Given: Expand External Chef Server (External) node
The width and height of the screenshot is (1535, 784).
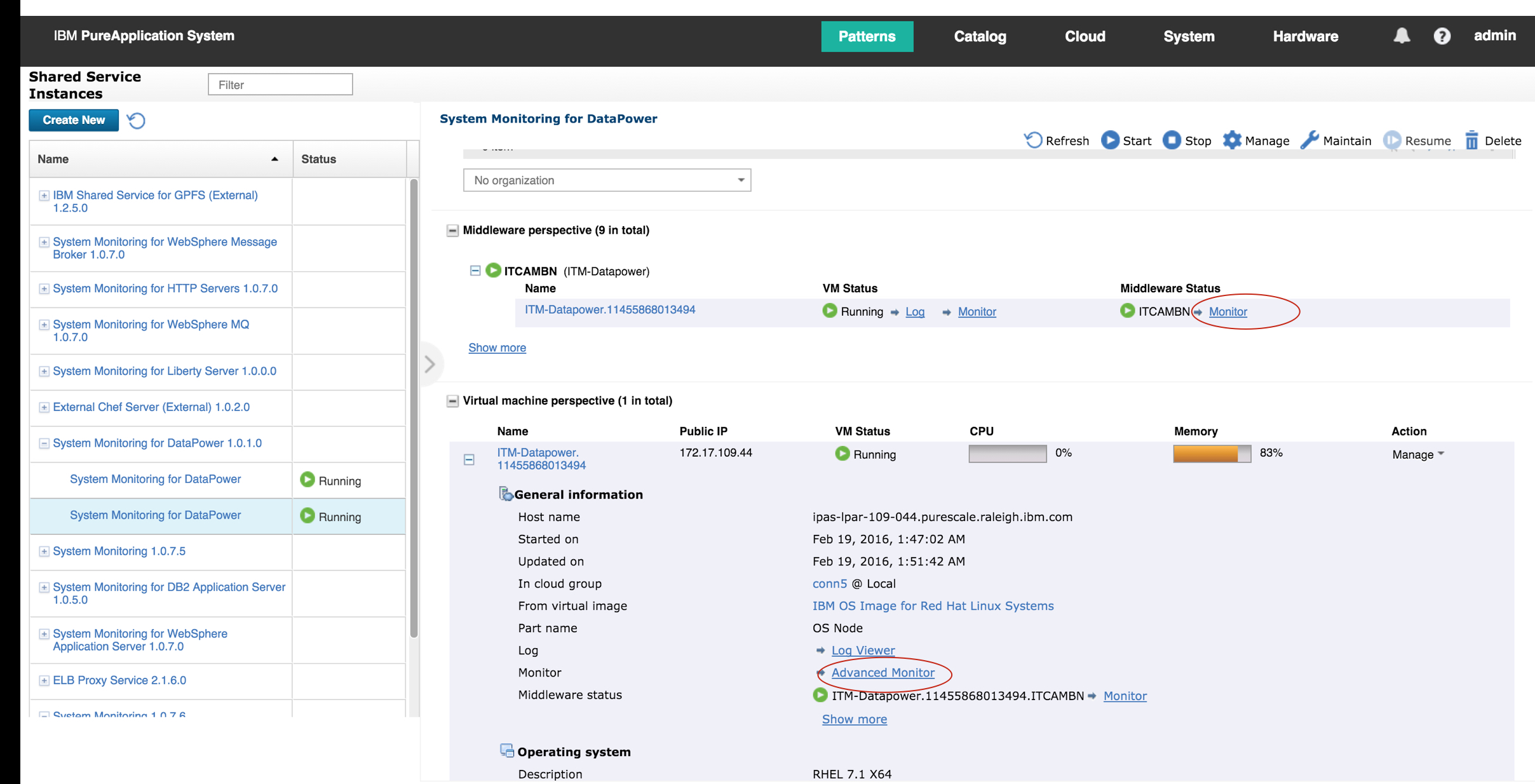Looking at the screenshot, I should tap(44, 407).
